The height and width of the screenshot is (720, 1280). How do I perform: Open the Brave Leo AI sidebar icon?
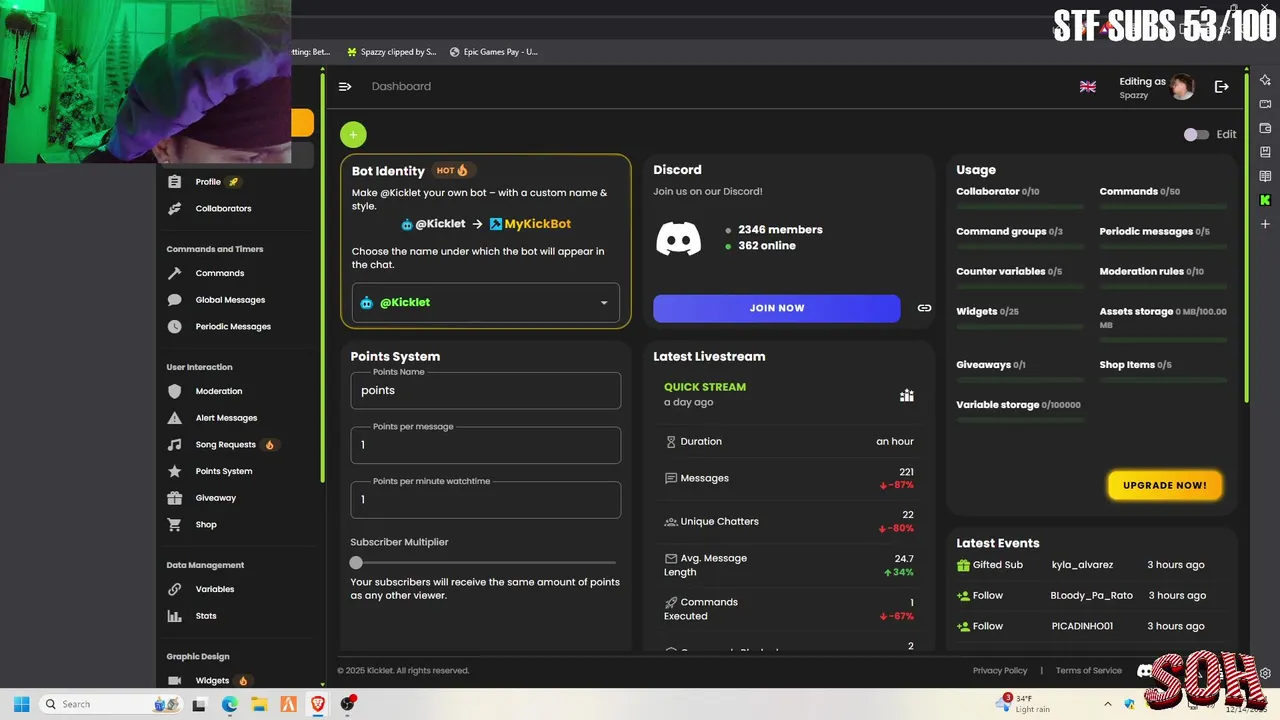click(1265, 80)
